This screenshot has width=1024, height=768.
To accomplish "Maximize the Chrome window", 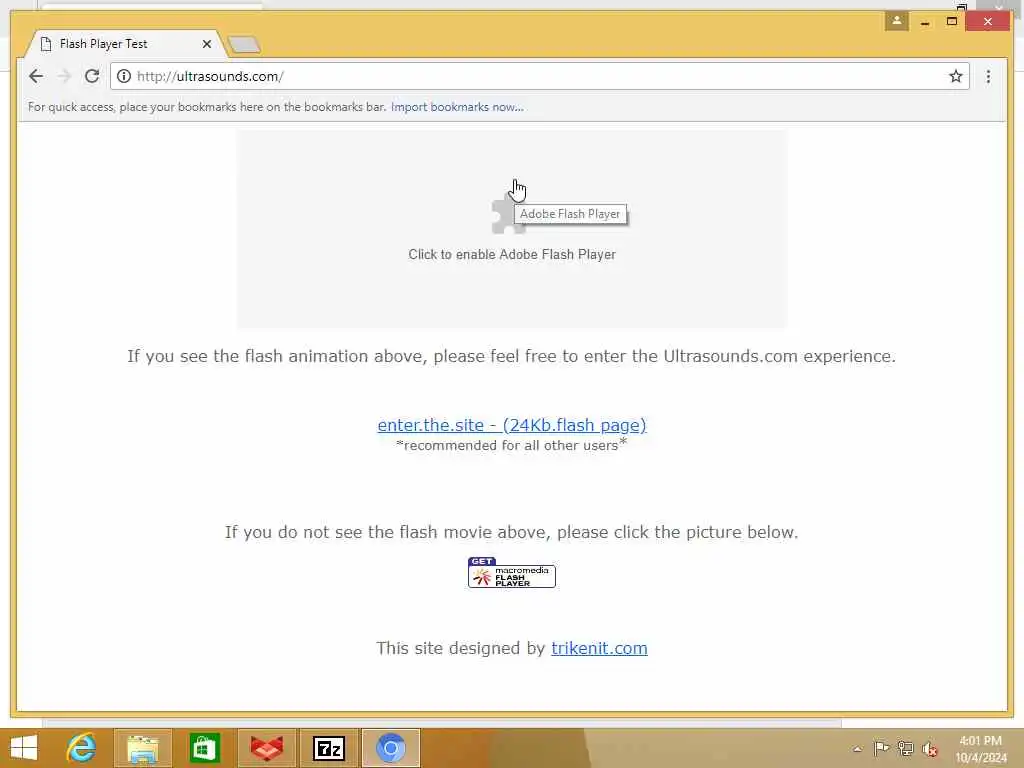I will [952, 22].
